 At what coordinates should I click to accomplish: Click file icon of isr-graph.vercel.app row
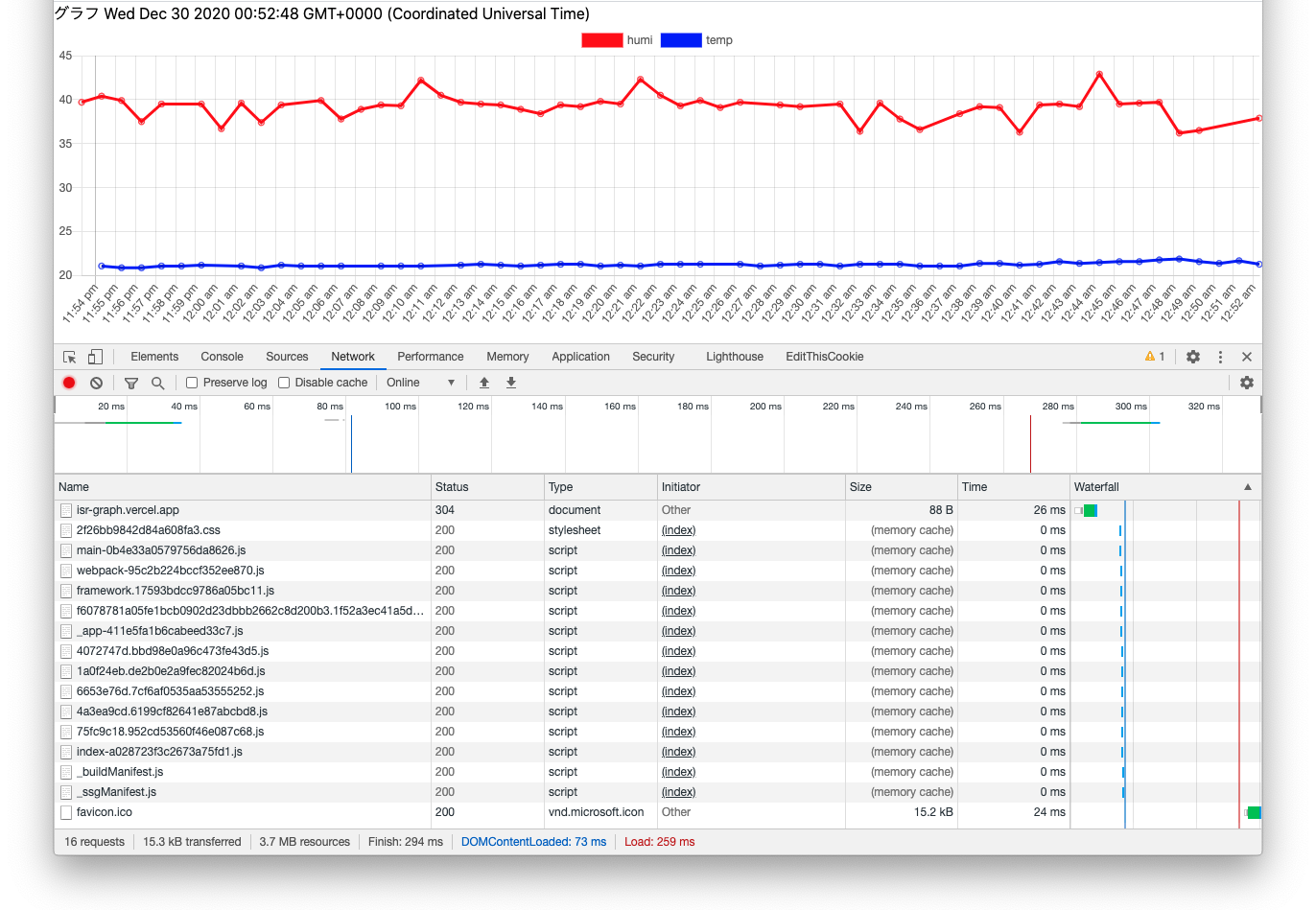coord(66,510)
